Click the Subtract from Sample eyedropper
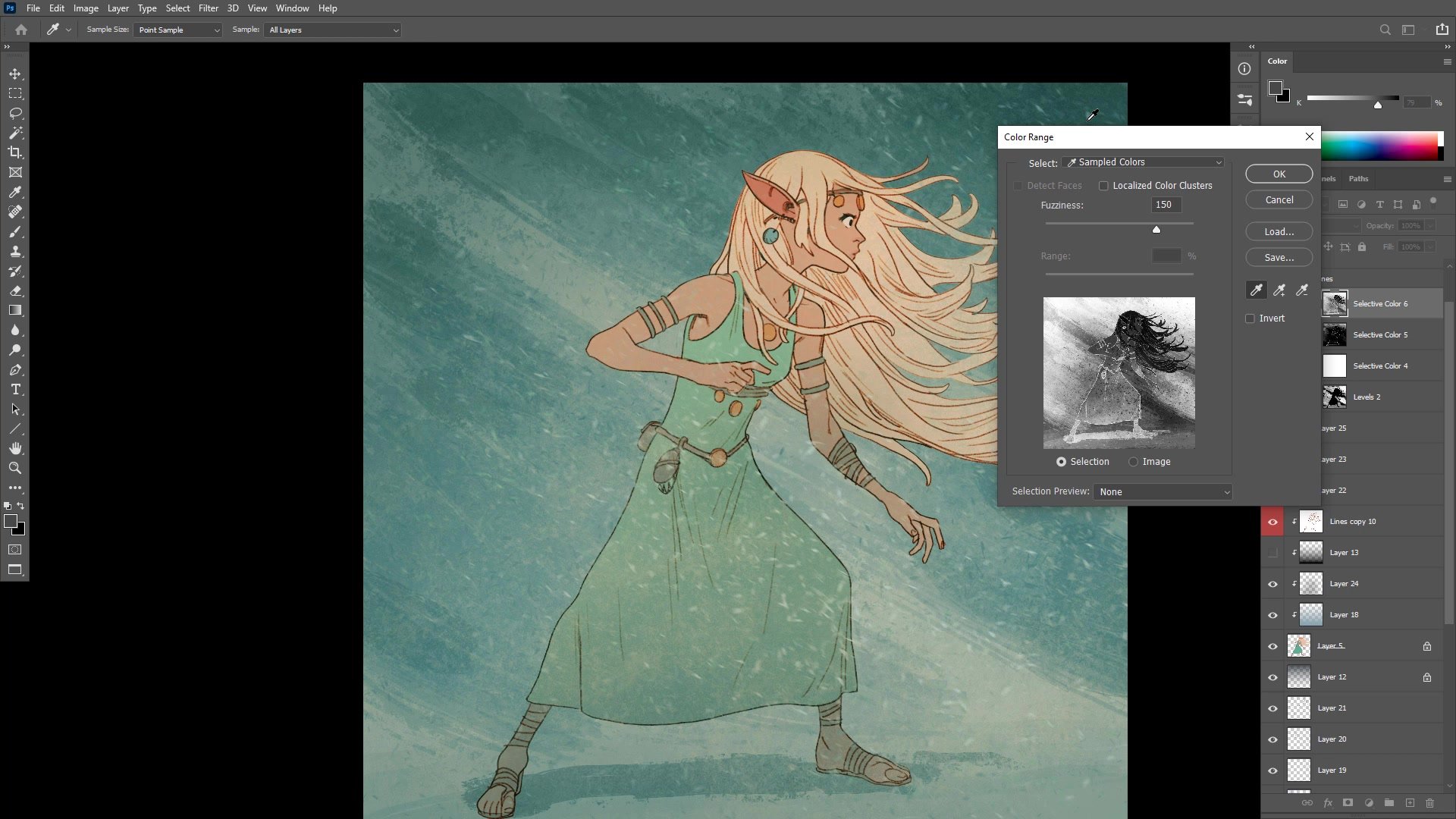1456x819 pixels. tap(1302, 290)
